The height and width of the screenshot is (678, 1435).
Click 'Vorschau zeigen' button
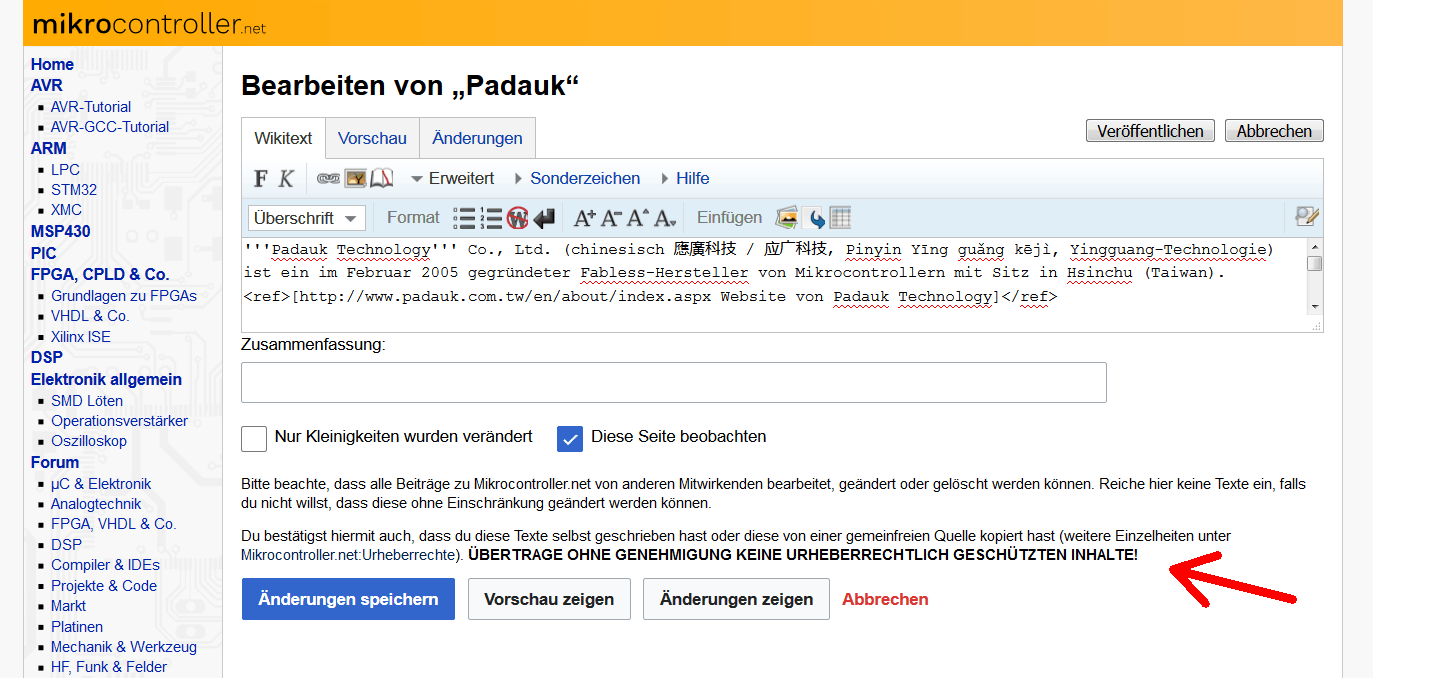(549, 599)
